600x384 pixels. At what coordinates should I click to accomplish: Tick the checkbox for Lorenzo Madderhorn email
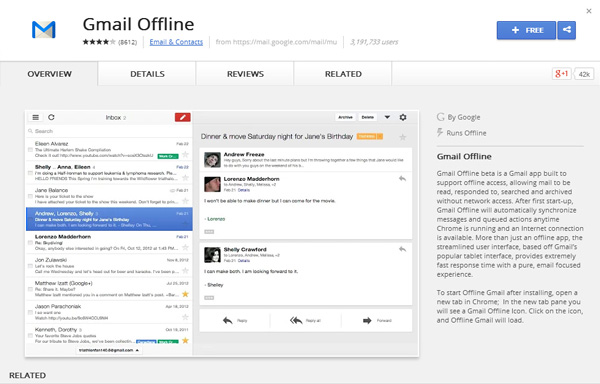[30, 242]
